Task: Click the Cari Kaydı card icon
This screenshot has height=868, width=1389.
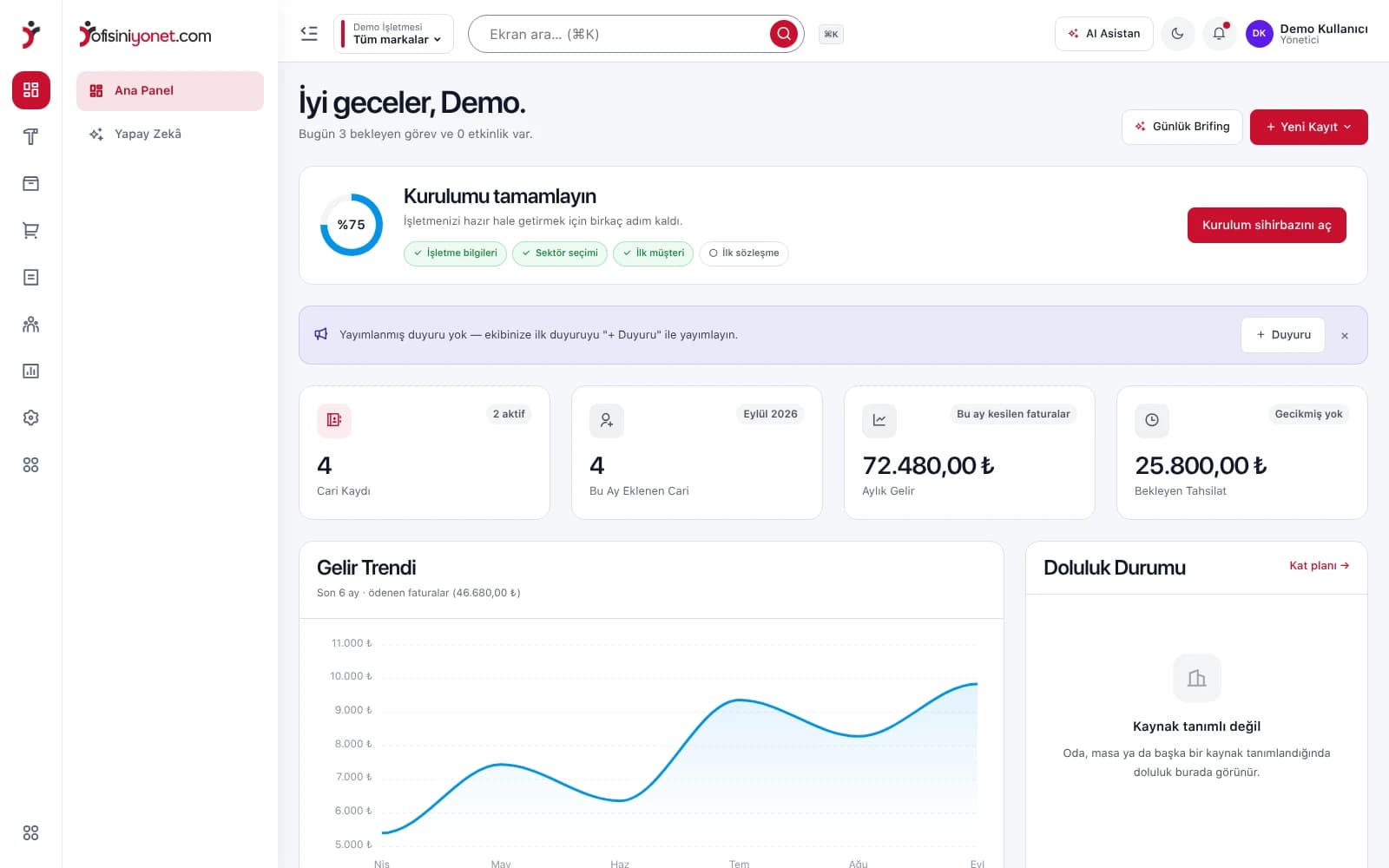Action: [334, 420]
